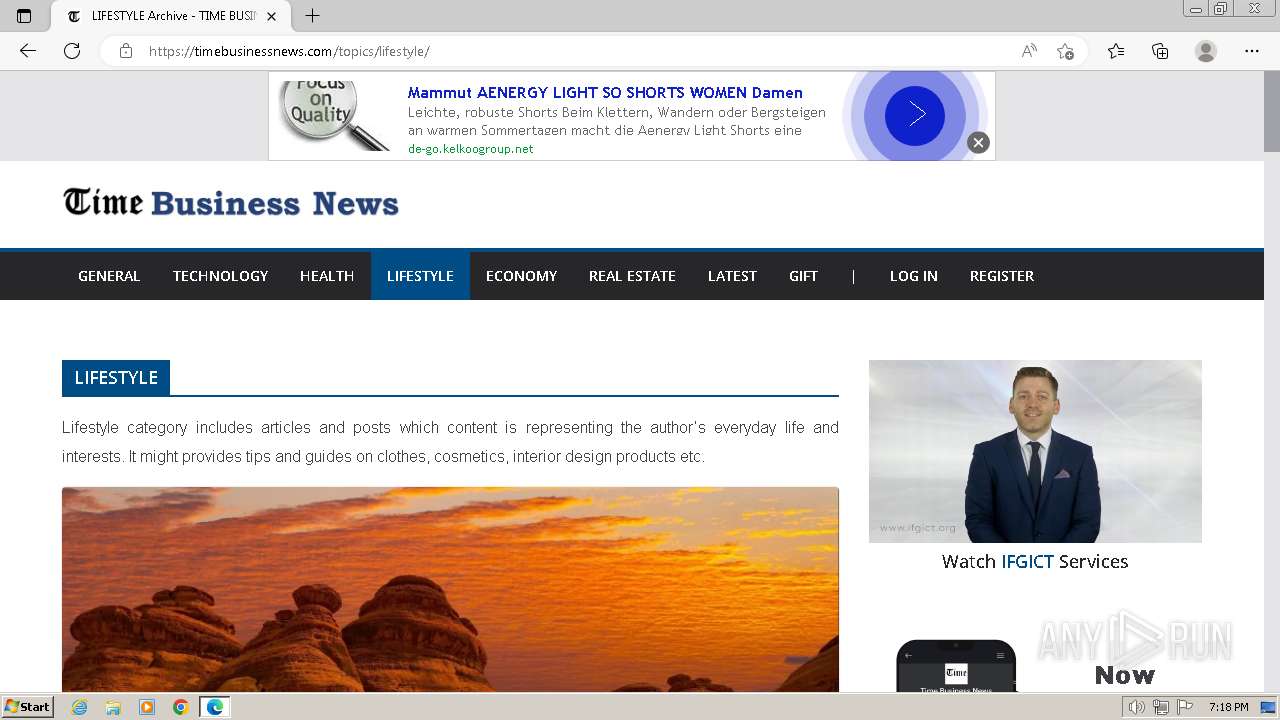The image size is (1280, 720).
Task: Open the REAL ESTATE menu item
Action: [632, 276]
